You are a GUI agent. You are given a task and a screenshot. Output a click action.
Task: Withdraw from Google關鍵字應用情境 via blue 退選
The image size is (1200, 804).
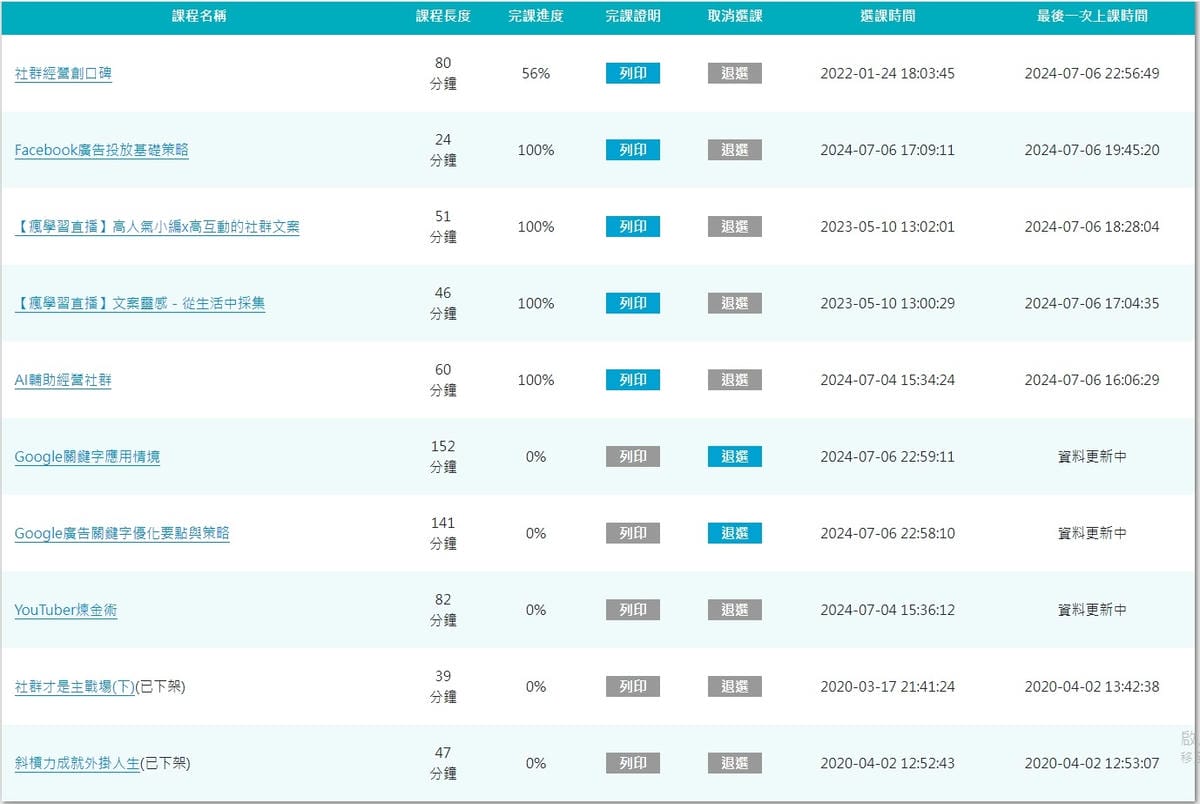coord(735,457)
